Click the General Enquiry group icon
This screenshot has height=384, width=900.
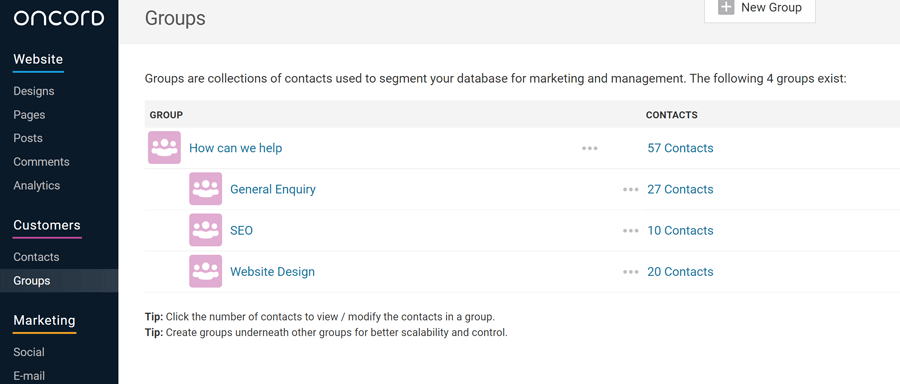pos(205,189)
